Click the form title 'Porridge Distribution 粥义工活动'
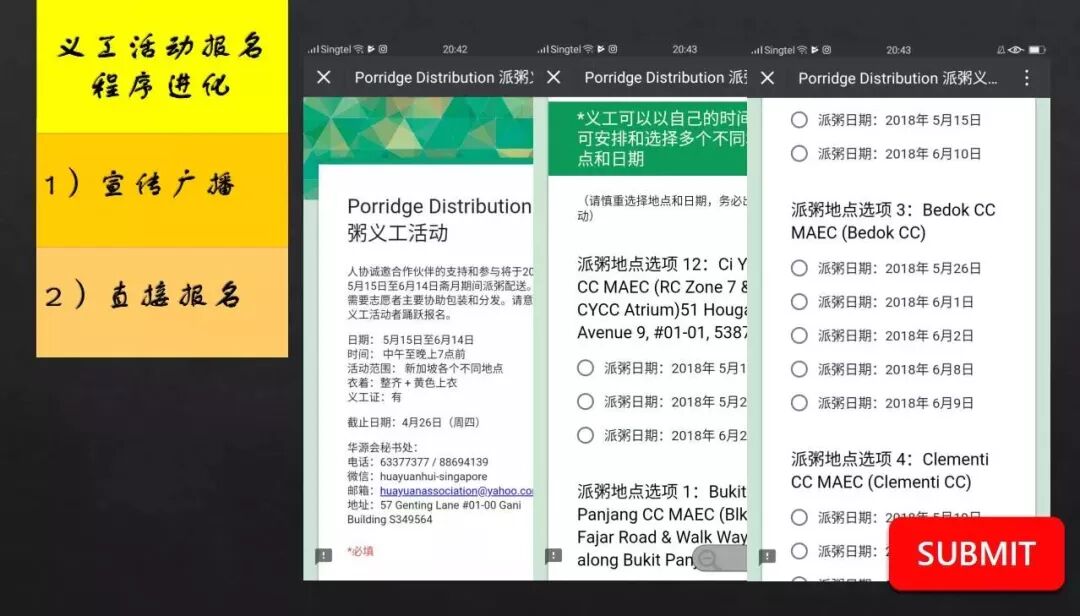The image size is (1080, 616). pyautogui.click(x=439, y=219)
